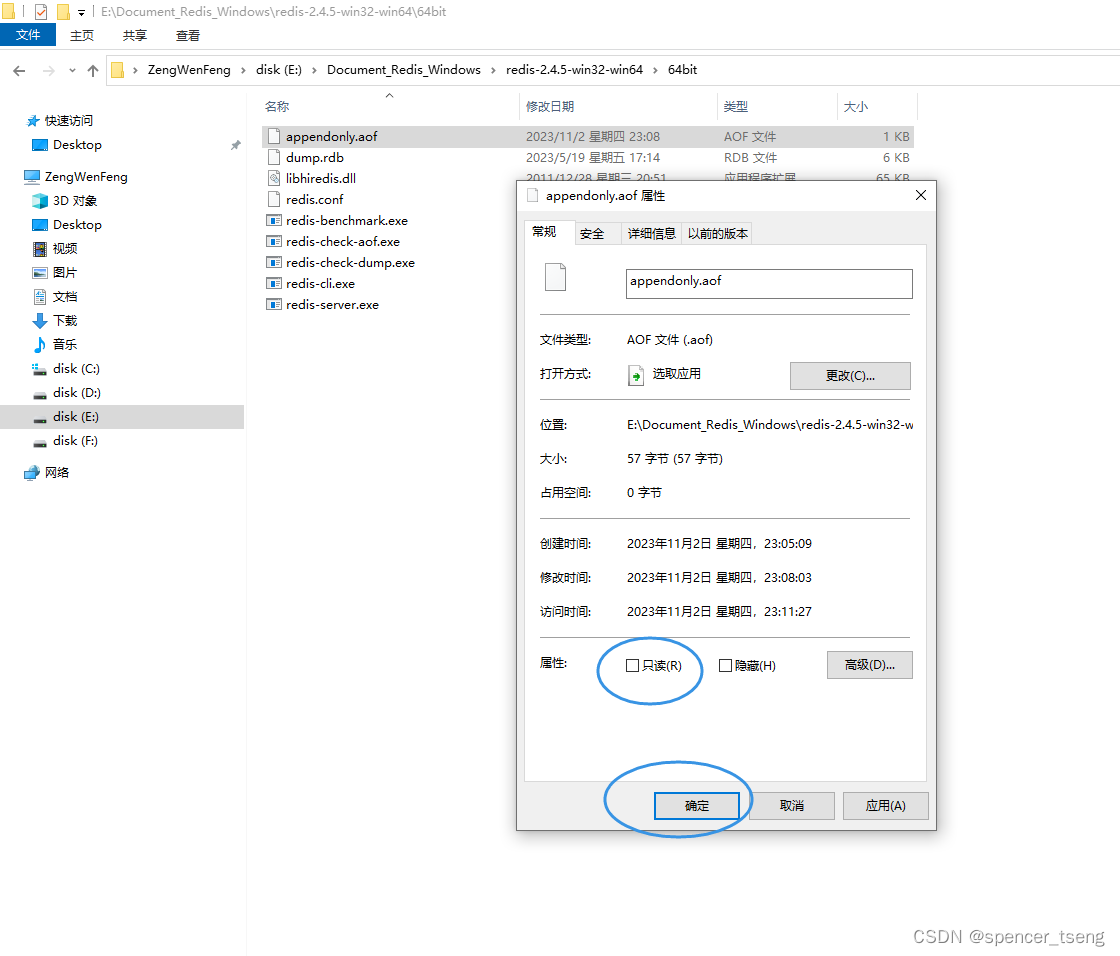Click the 更改(C) button for open method
1120x956 pixels.
(850, 375)
